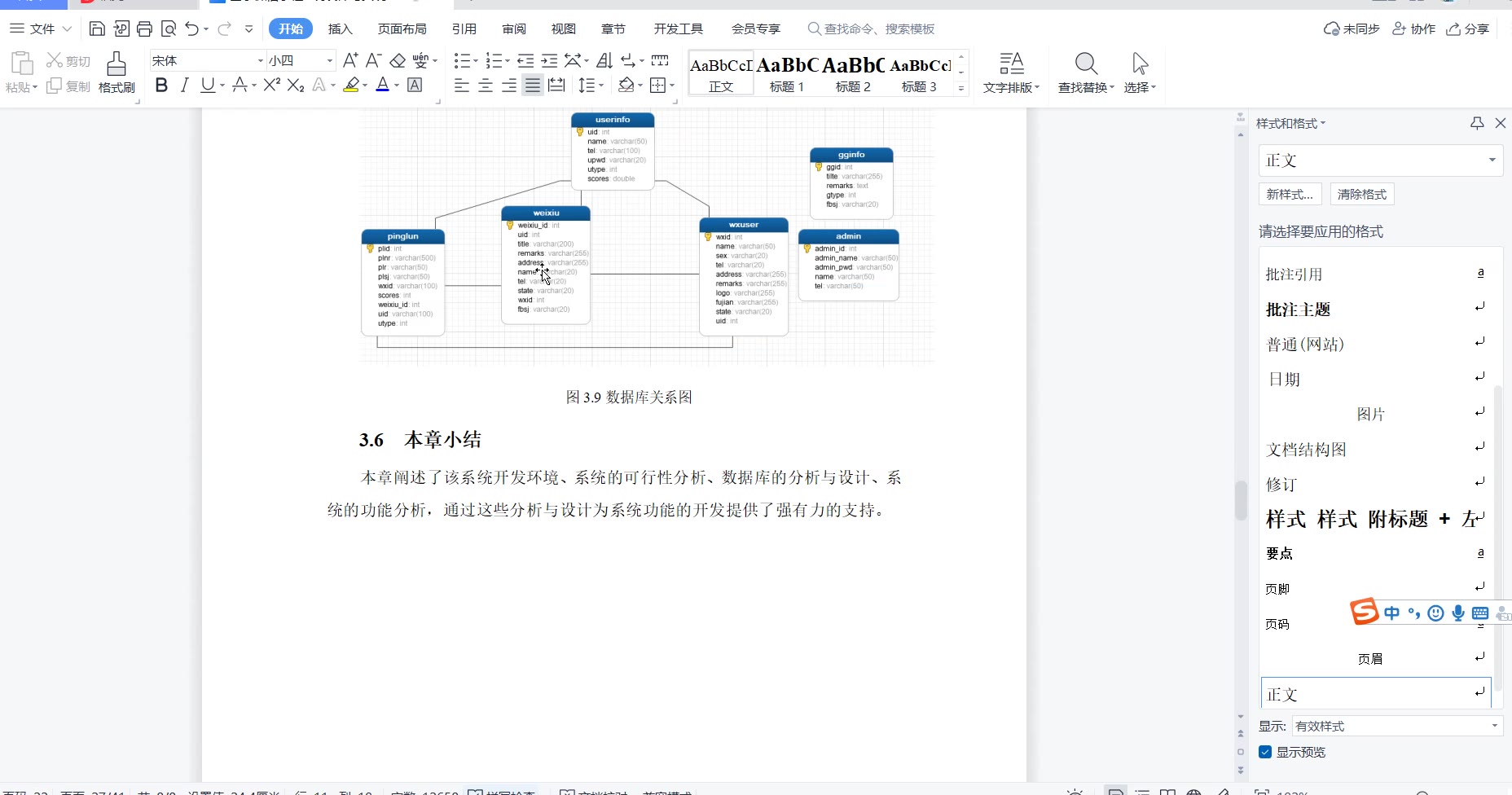Click the 新样式... button
Image resolution: width=1512 pixels, height=795 pixels.
[x=1290, y=194]
